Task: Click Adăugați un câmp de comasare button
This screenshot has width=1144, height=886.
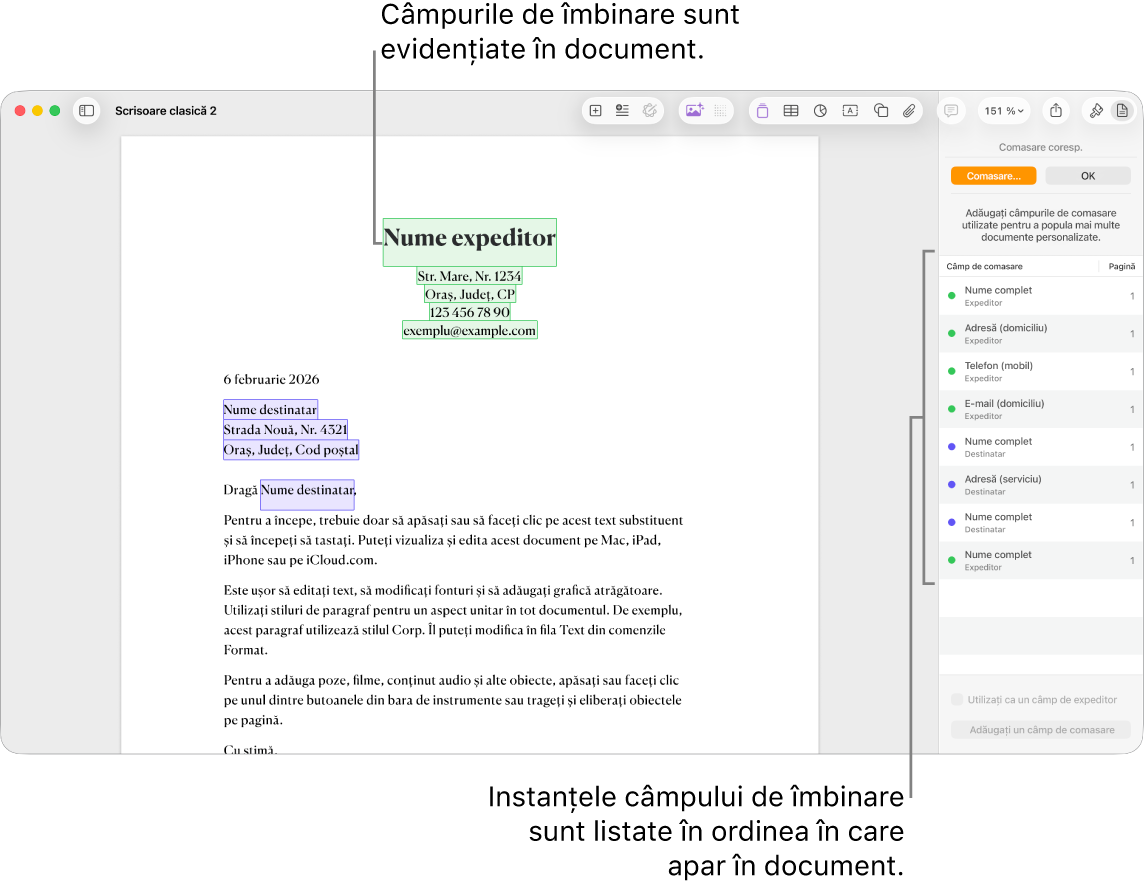Action: (x=1040, y=730)
